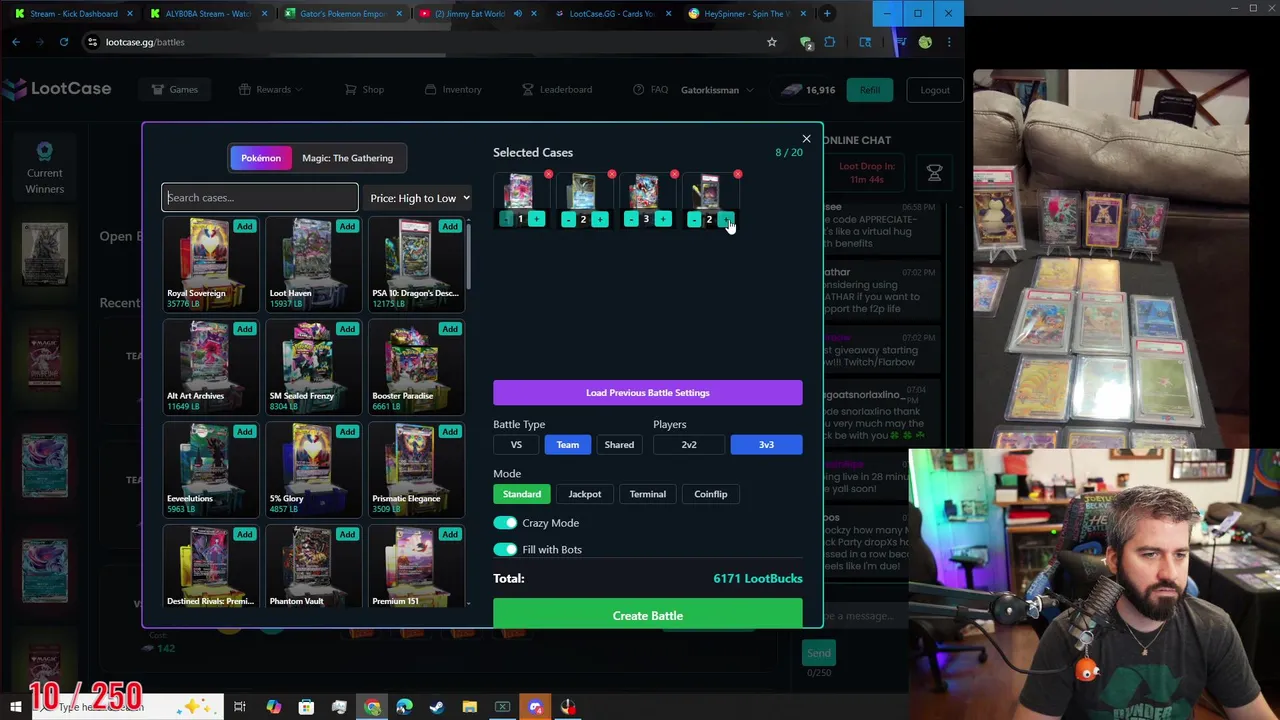1280x720 pixels.
Task: Switch to Magic: The Gathering tab
Action: (x=347, y=158)
